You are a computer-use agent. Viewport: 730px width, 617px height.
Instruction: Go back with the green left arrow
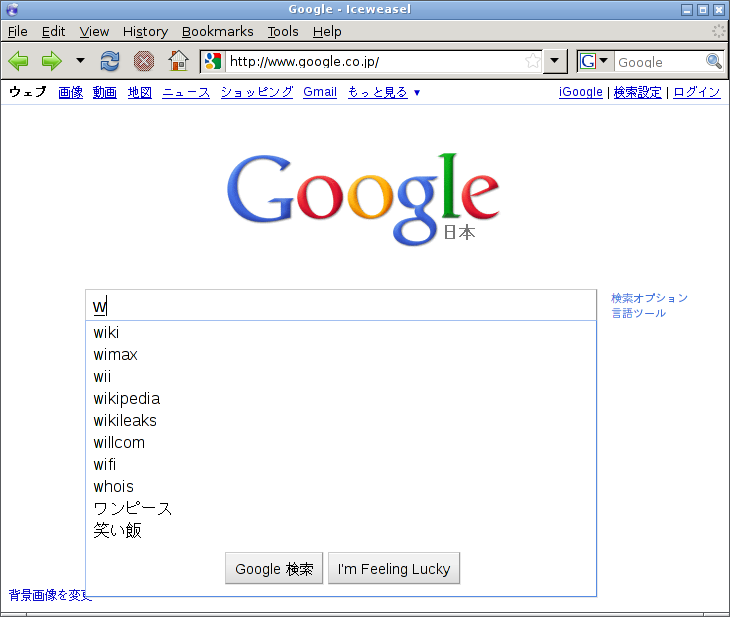coord(19,61)
